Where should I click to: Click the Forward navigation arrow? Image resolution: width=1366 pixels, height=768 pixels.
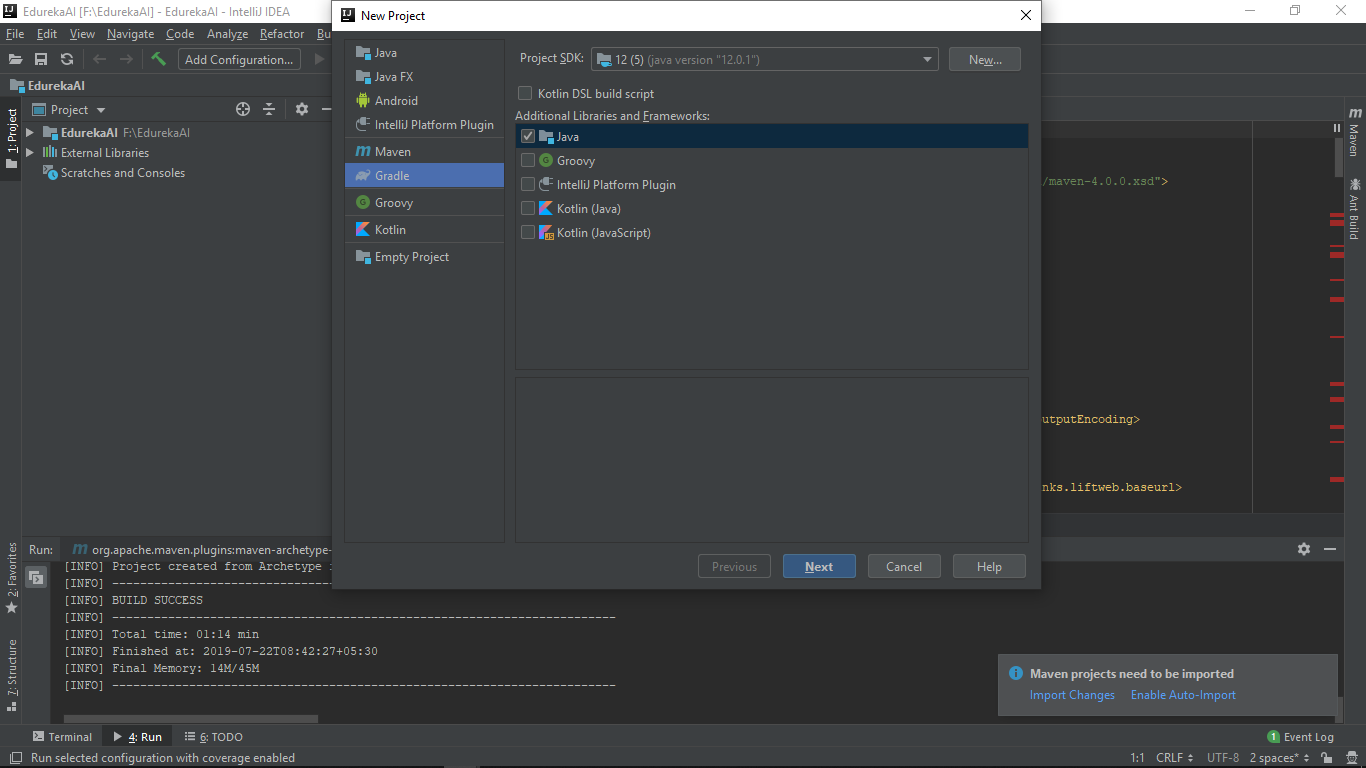click(x=126, y=59)
